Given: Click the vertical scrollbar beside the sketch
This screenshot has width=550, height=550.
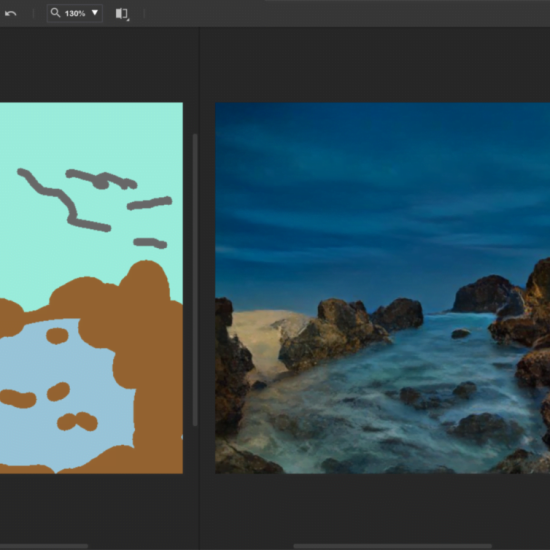Looking at the screenshot, I should click(195, 280).
